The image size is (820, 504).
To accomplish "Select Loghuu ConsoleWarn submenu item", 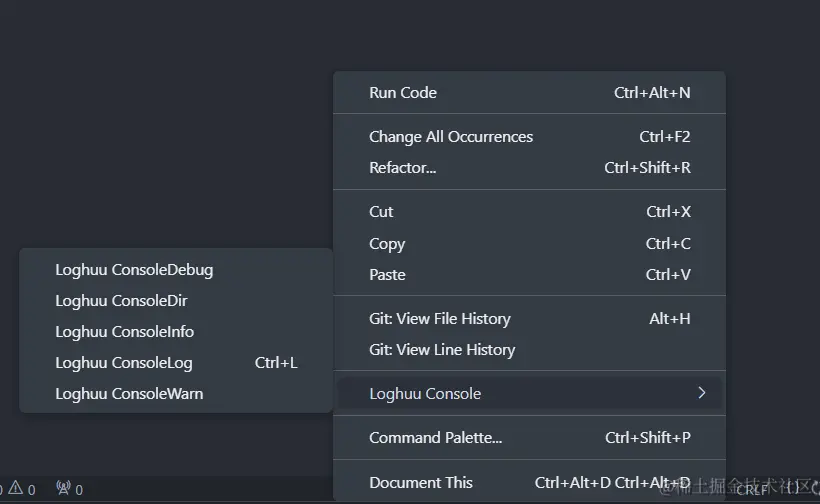I will (176, 393).
